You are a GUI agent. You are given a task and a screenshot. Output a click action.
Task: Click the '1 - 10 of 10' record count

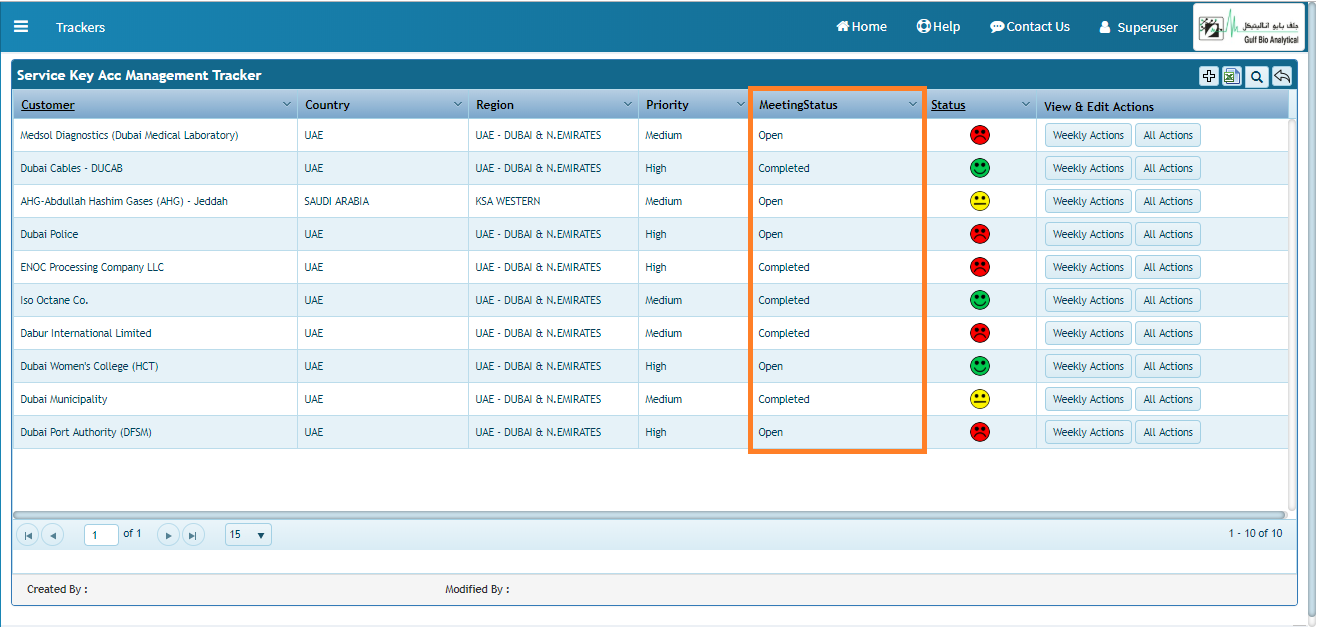click(x=1255, y=533)
